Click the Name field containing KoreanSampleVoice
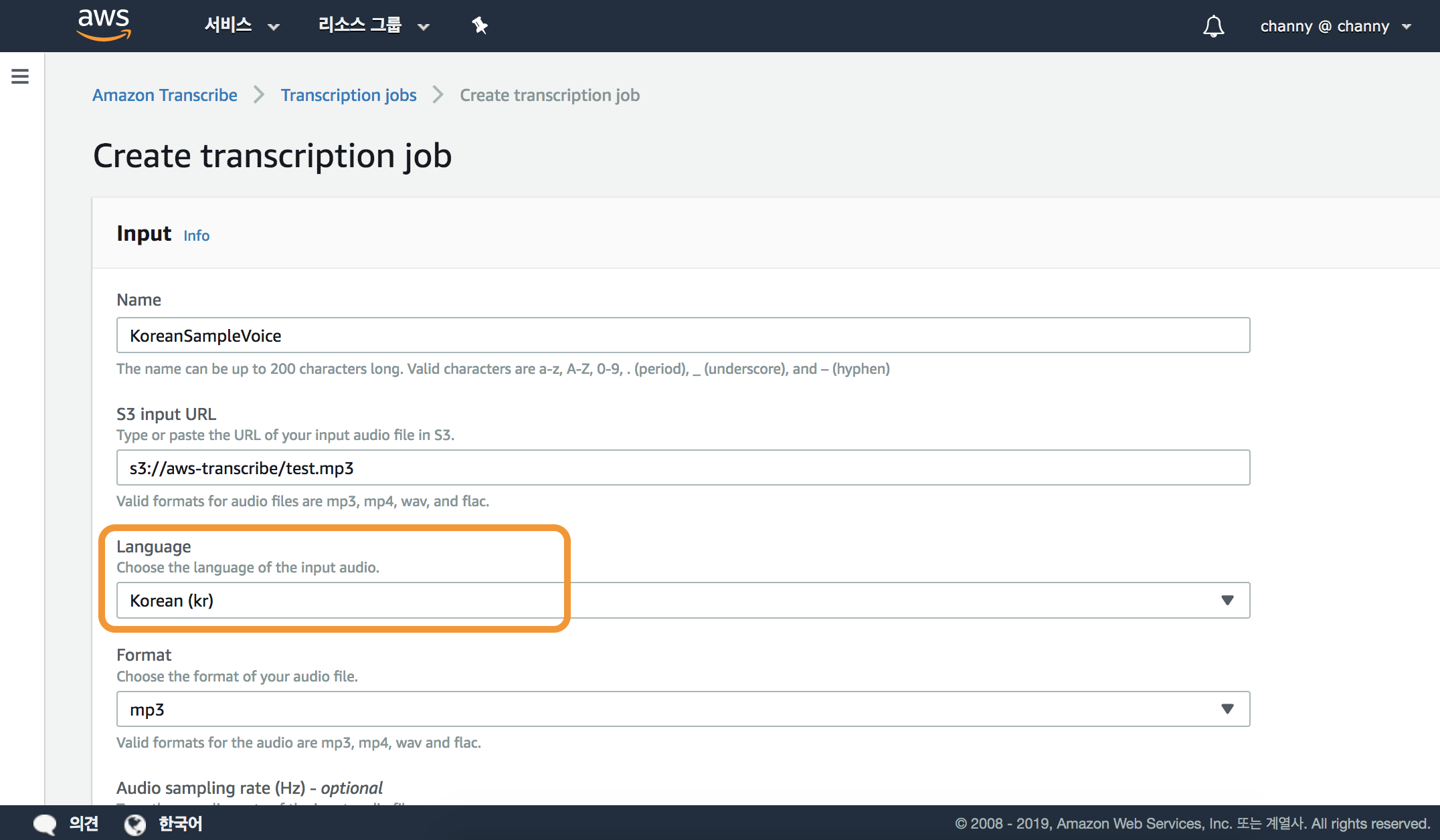1440x840 pixels. click(x=683, y=335)
